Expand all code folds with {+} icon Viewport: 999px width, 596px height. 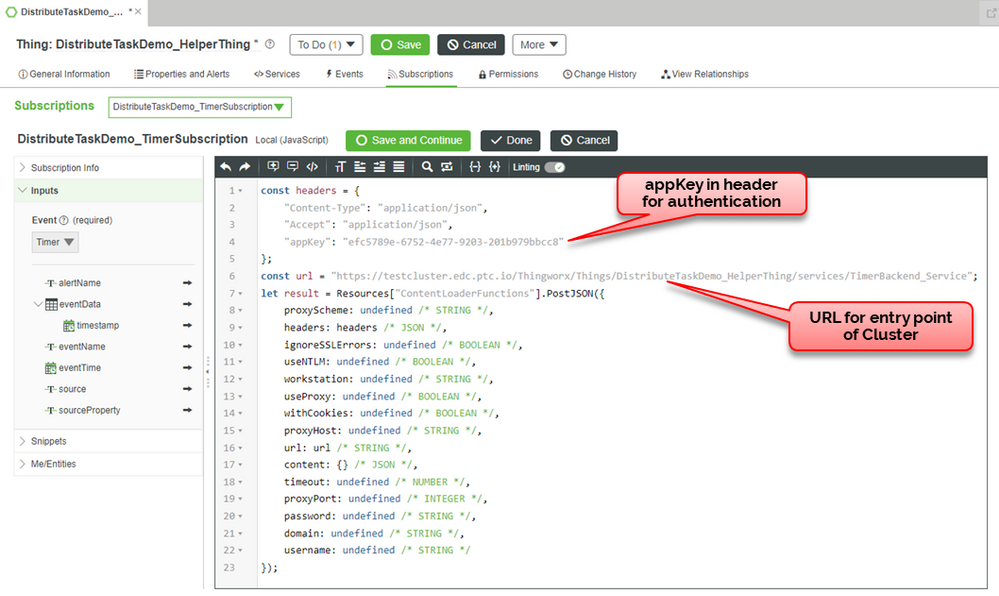tap(494, 167)
